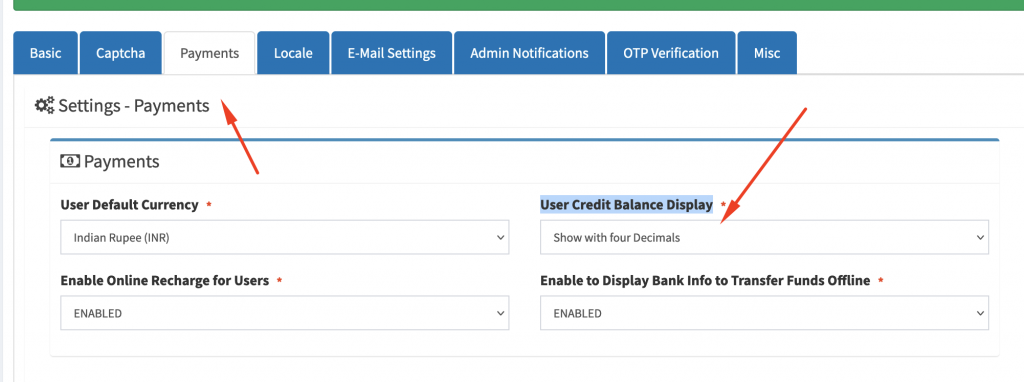Open the E-Mail Settings tab

(392, 53)
